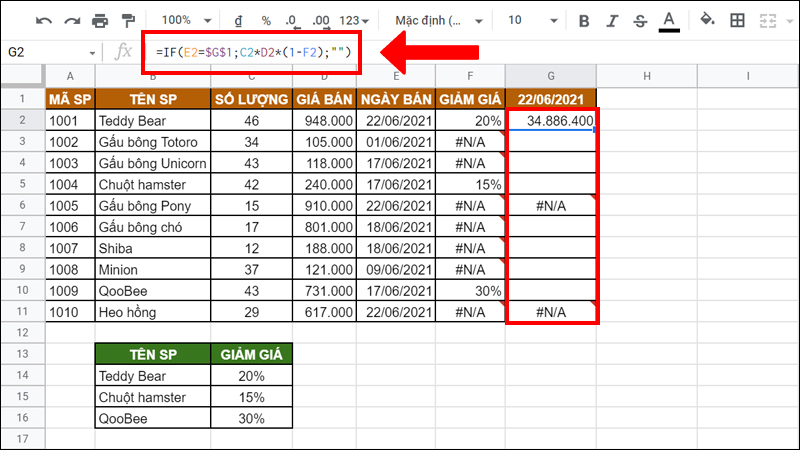Click the 30% cell in row 16
Viewport: 800px width, 450px height.
pyautogui.click(x=252, y=418)
